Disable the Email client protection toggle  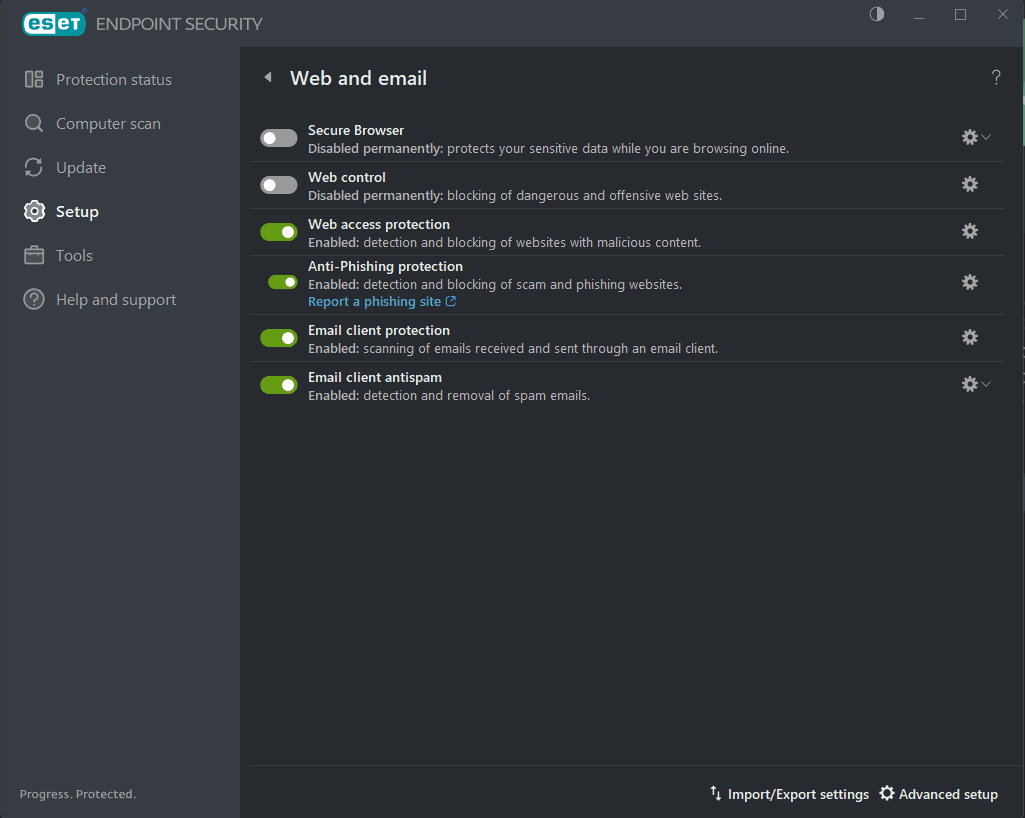pyautogui.click(x=279, y=338)
